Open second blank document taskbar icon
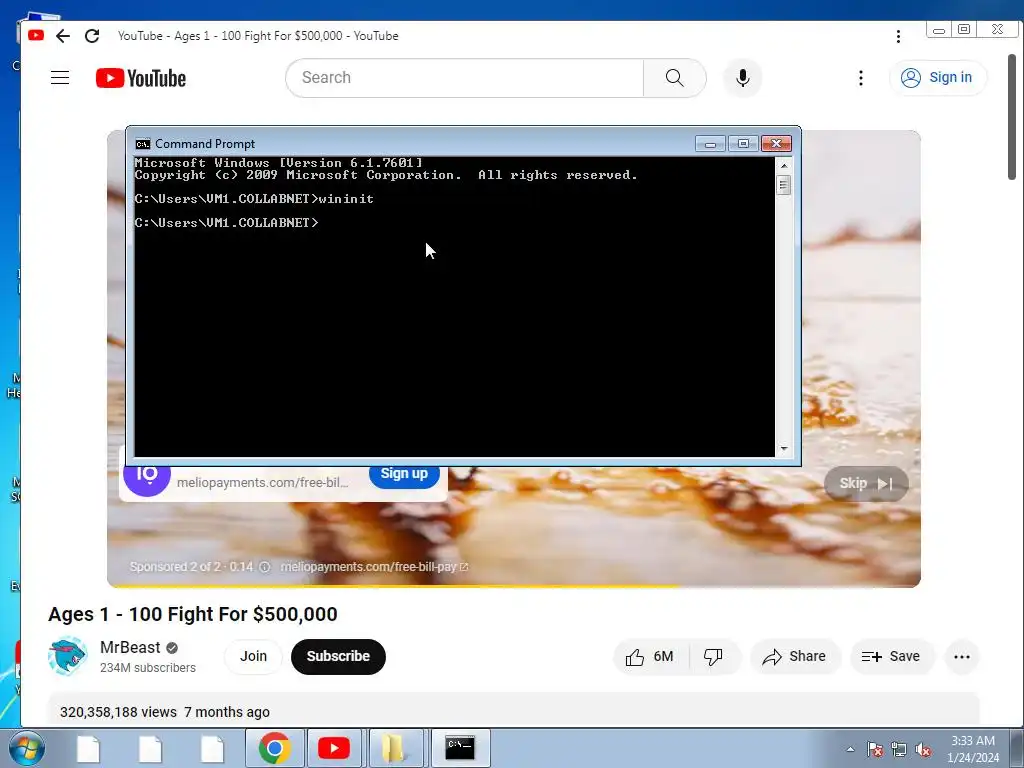The height and width of the screenshot is (768, 1024). click(x=150, y=748)
